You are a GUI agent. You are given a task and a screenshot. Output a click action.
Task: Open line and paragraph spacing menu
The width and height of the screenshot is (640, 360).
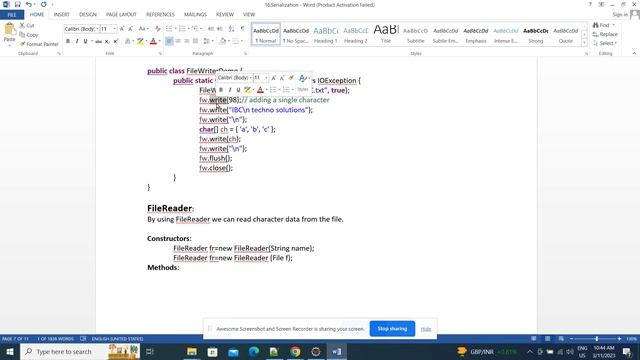[208, 41]
